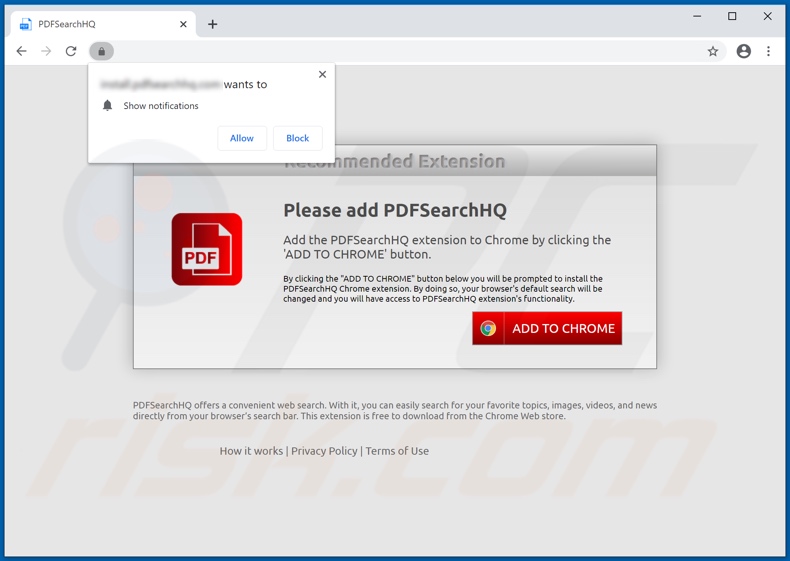Screen dimensions: 790x561
Task: Click the 'Add the PDFSearchHQ extension to Chrome' text
Action: coord(447,247)
